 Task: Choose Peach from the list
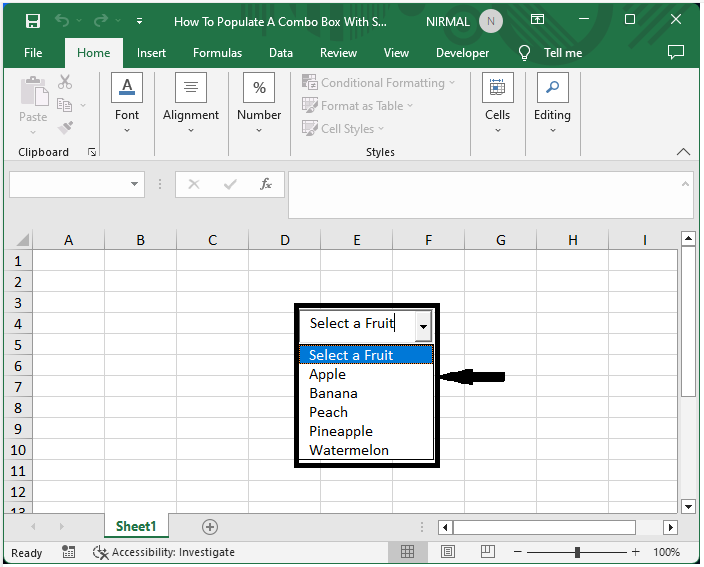[x=366, y=412]
